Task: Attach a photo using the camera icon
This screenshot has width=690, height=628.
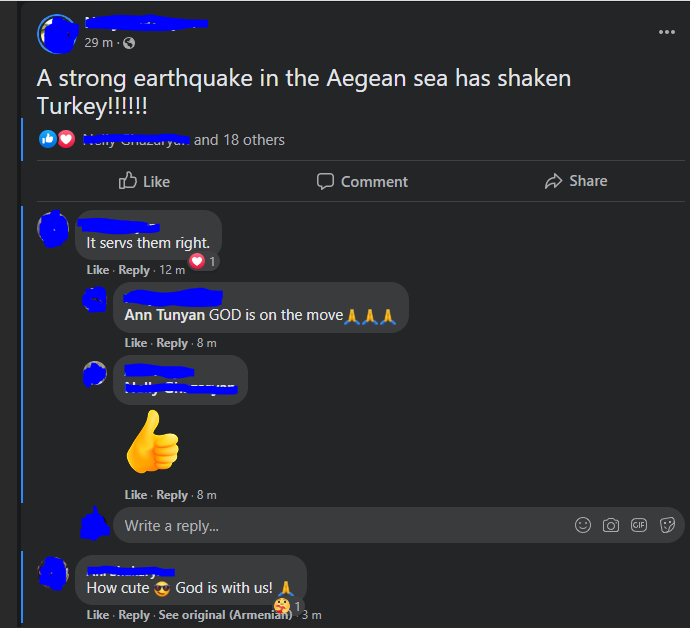Action: [611, 525]
